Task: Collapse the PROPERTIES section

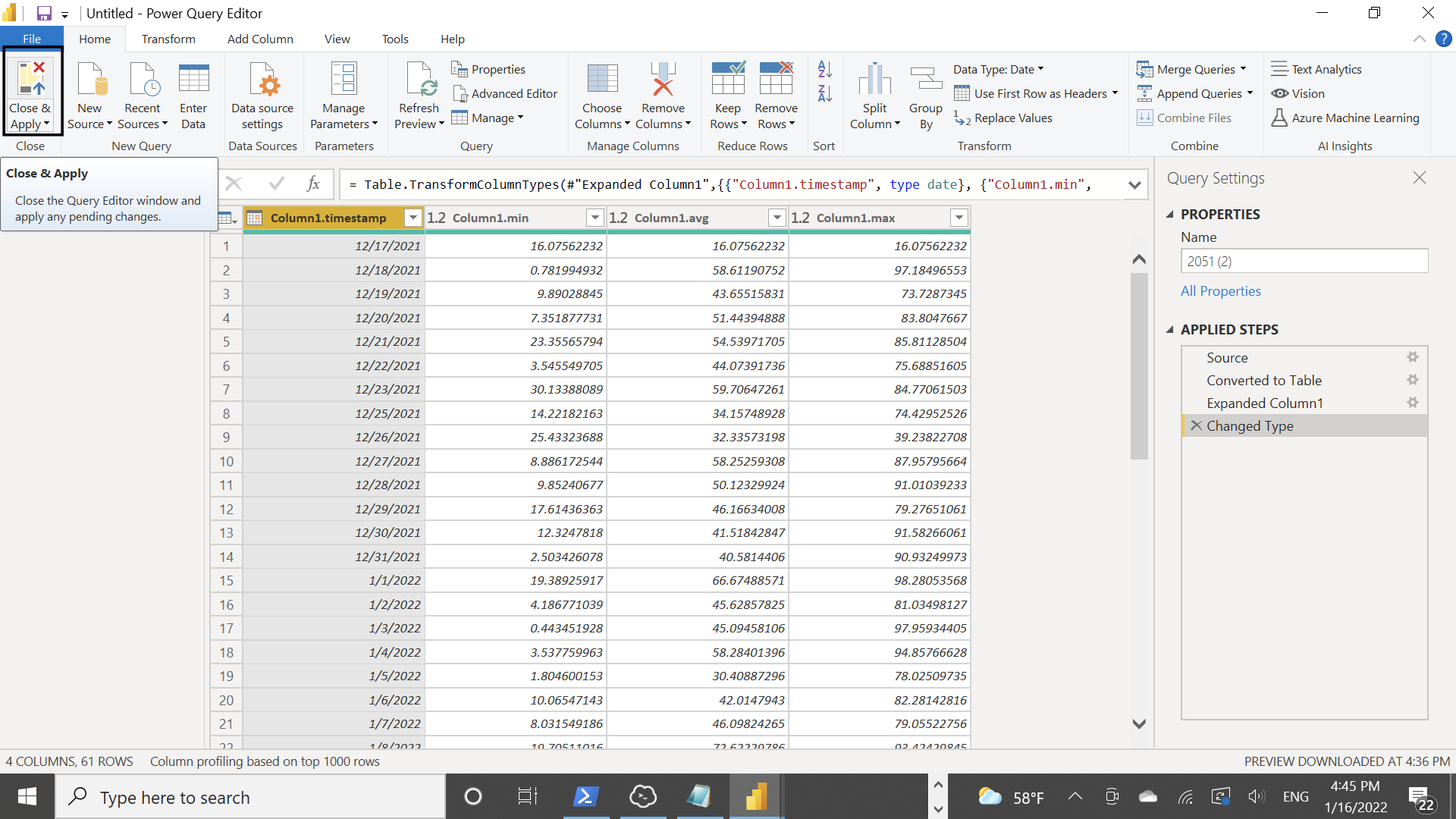Action: click(1169, 215)
